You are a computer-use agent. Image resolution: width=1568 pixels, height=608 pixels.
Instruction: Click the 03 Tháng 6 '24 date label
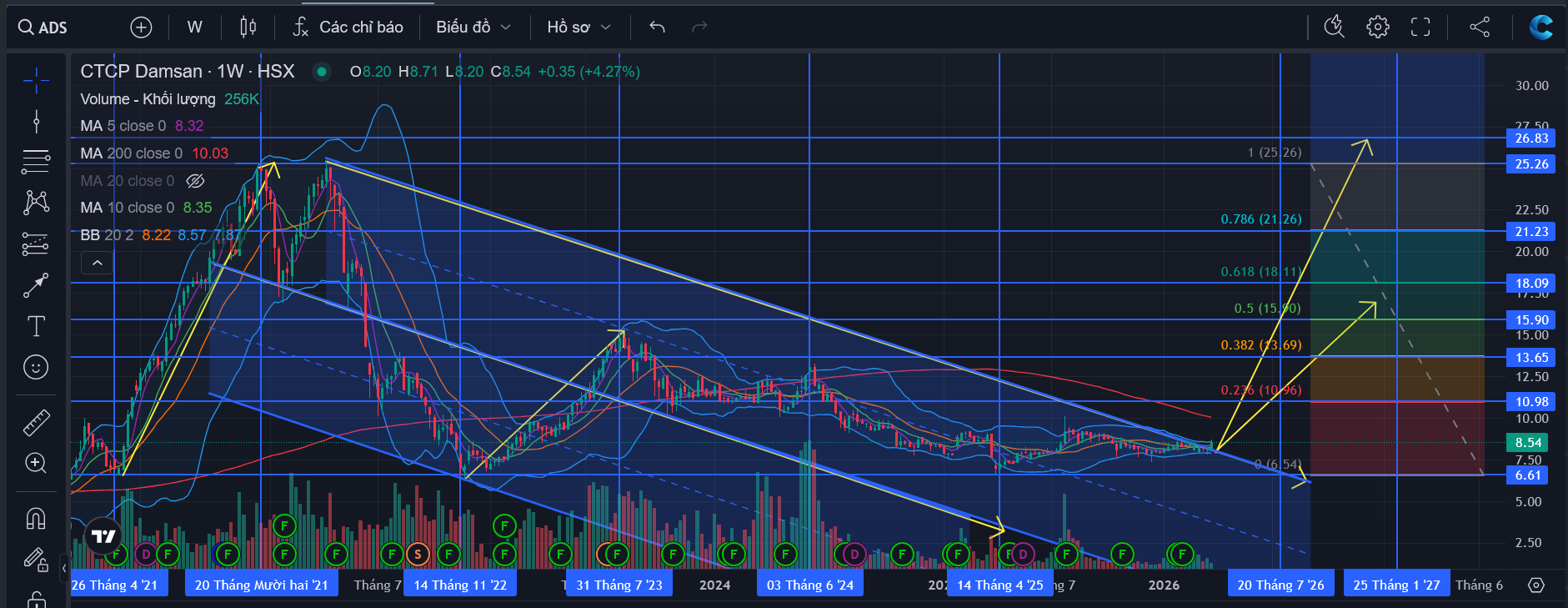pos(810,585)
